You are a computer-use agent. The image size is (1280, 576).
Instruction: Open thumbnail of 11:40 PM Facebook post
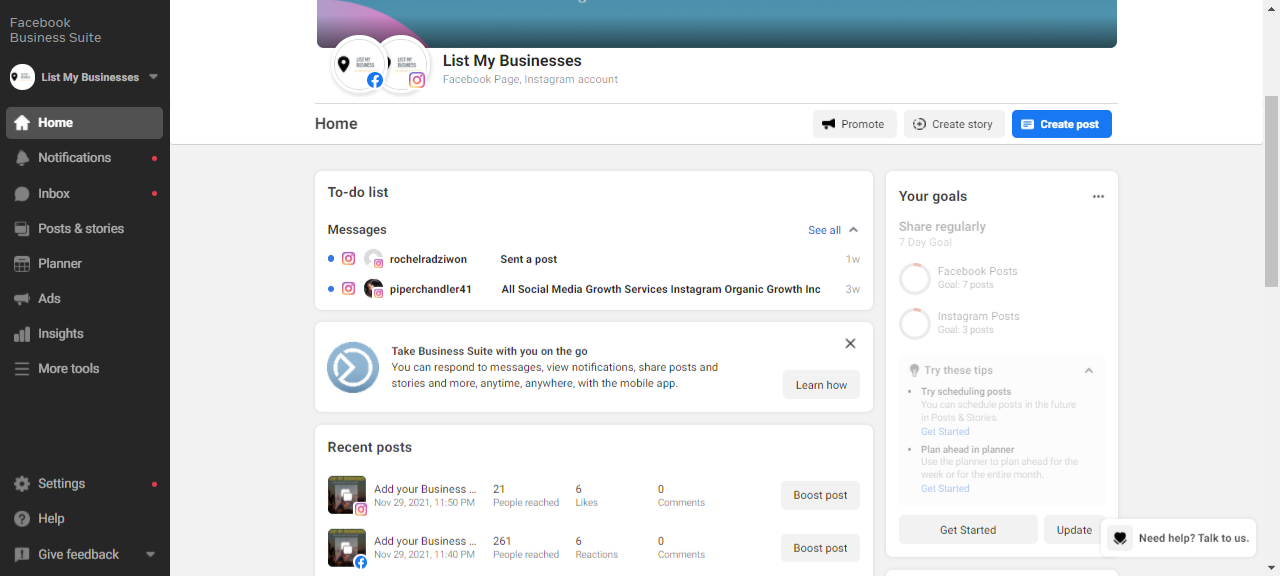click(347, 548)
